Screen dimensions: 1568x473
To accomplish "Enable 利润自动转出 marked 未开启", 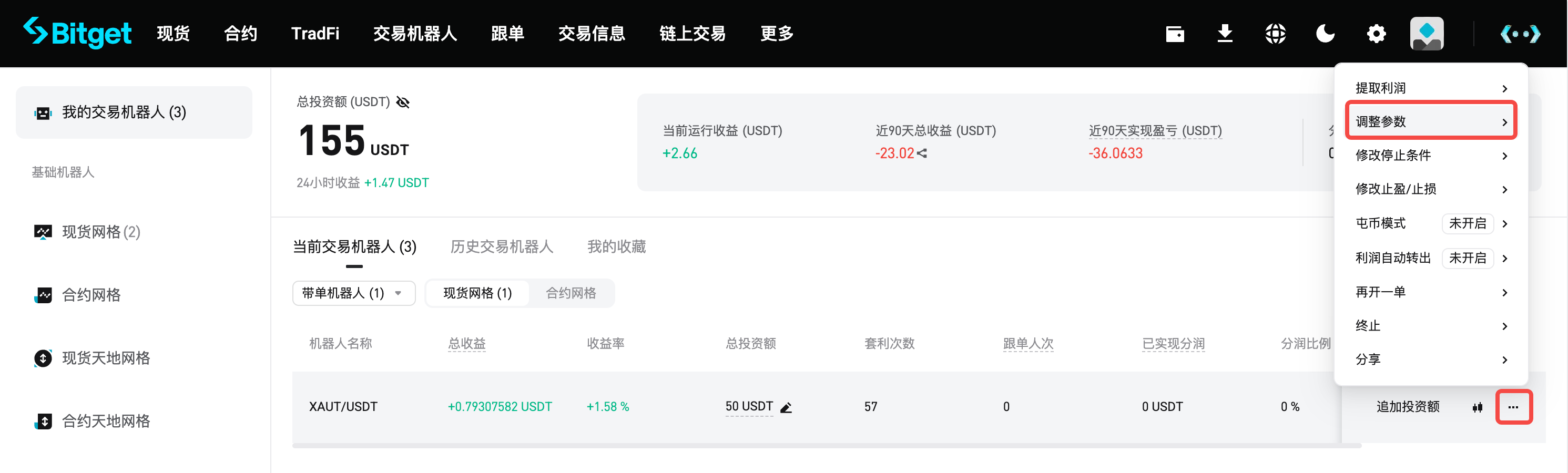I will click(1468, 258).
